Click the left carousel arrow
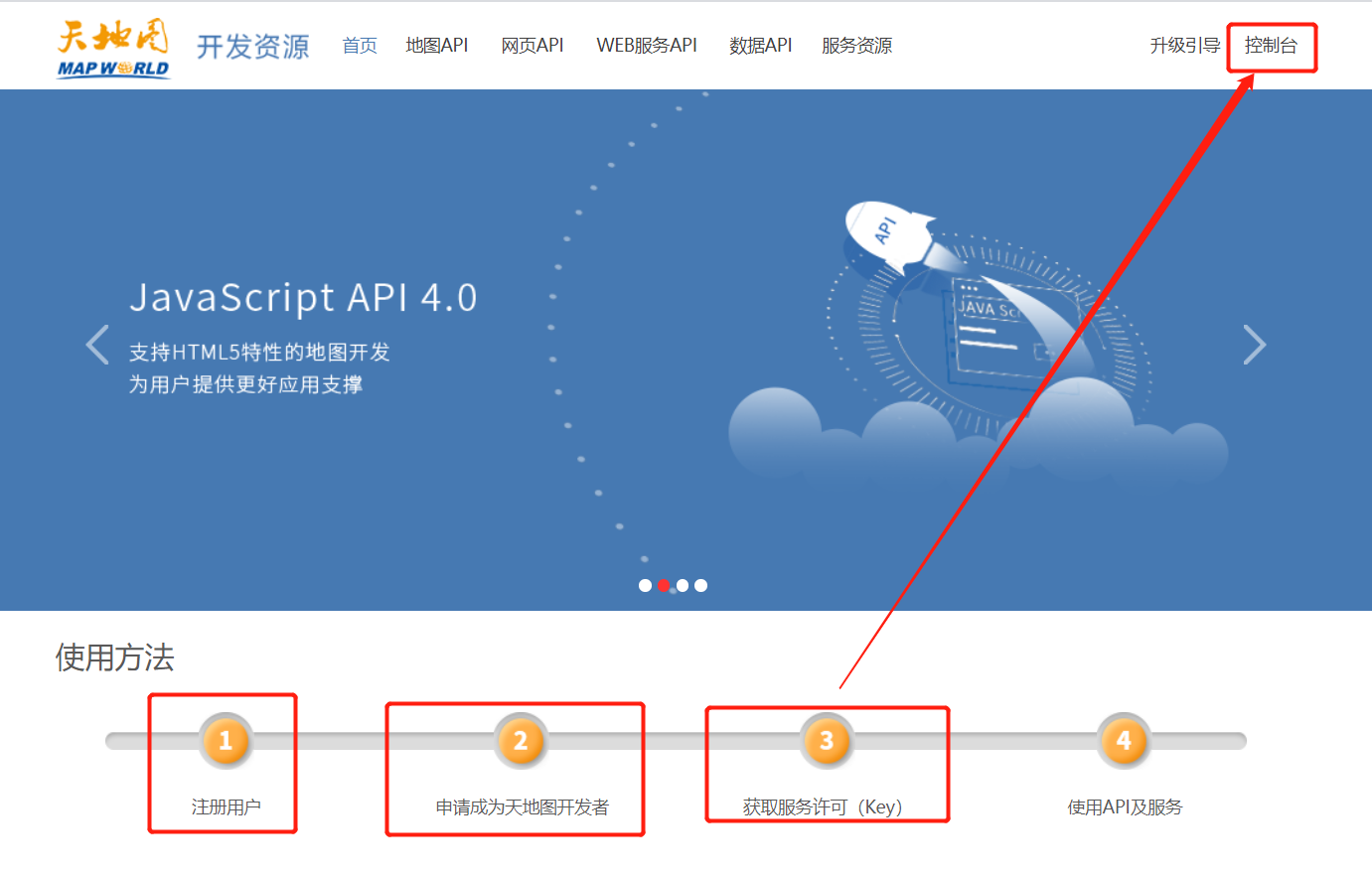The image size is (1372, 878). tap(96, 345)
